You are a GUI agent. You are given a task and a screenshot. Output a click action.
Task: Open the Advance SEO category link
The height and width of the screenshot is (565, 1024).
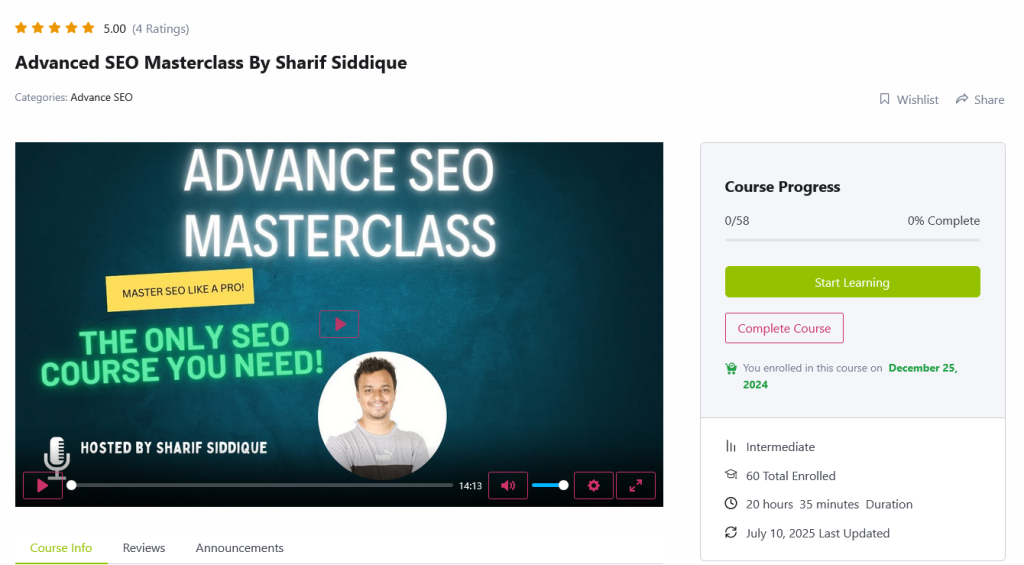(101, 98)
